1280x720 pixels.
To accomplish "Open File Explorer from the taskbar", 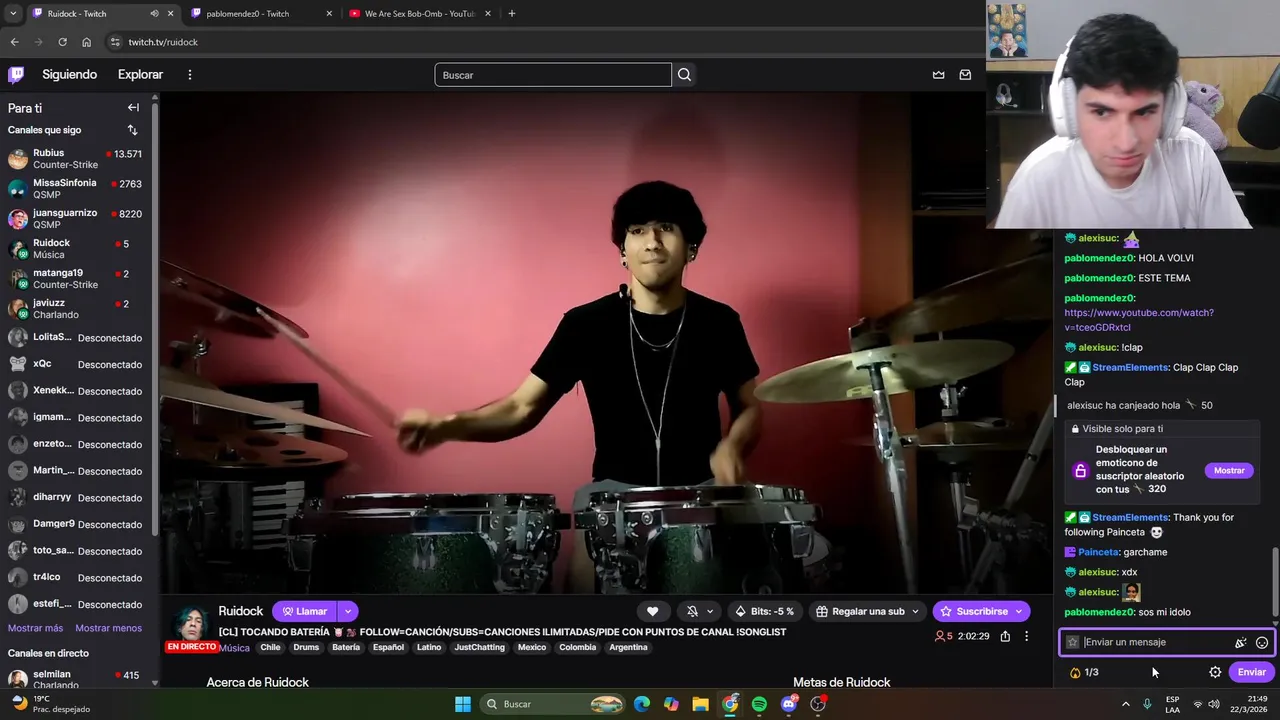I will point(700,704).
